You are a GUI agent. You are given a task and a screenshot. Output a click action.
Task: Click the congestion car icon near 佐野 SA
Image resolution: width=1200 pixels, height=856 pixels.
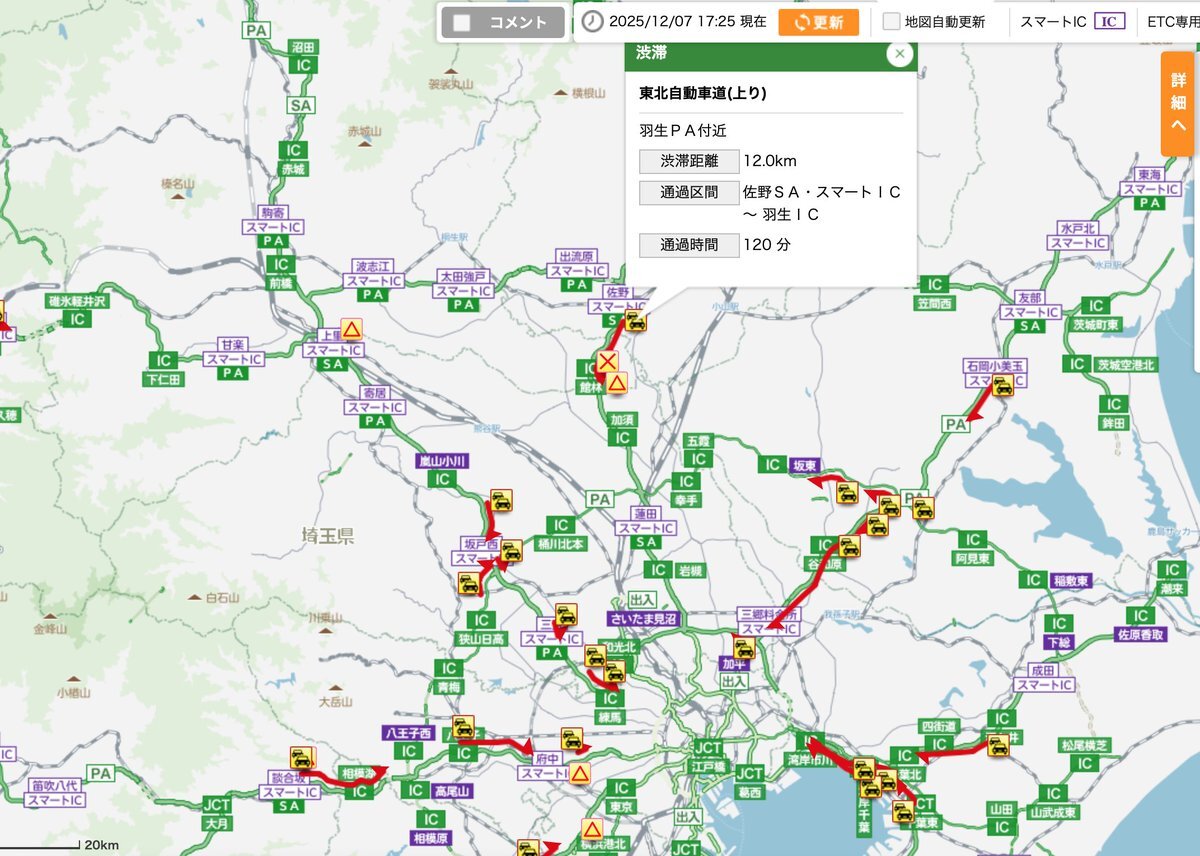point(635,321)
